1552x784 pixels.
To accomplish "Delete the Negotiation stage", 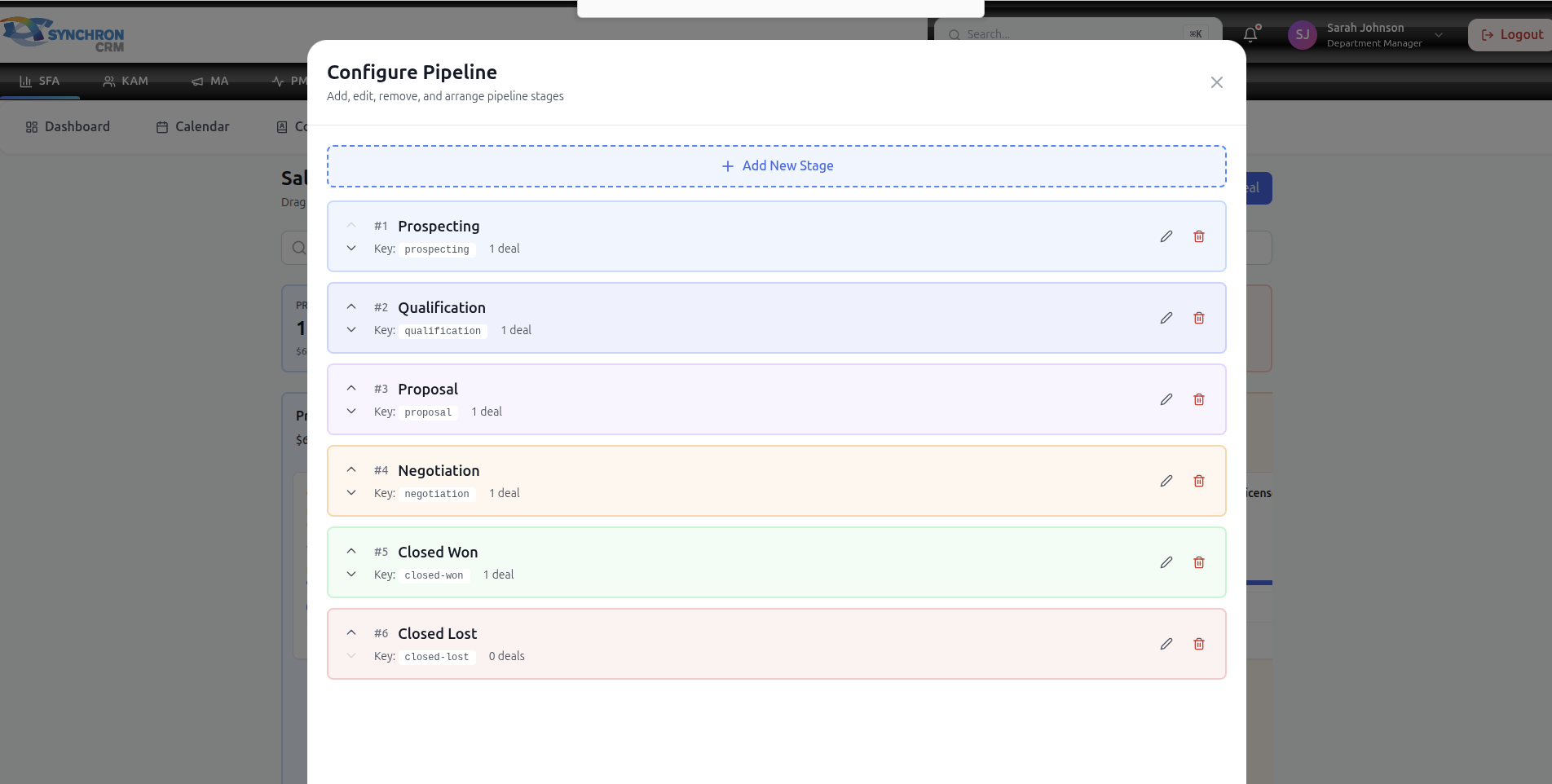I will click(1199, 481).
